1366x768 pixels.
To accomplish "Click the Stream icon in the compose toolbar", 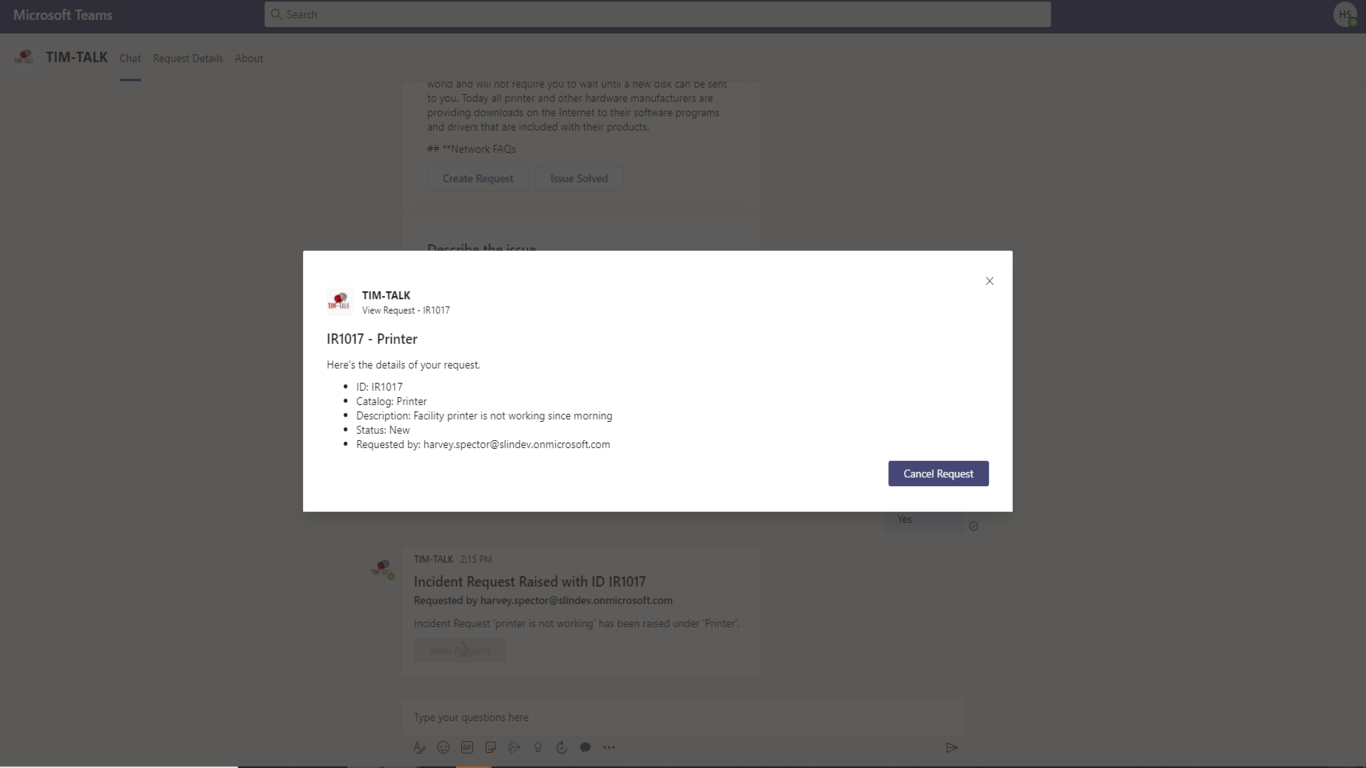I will pyautogui.click(x=514, y=748).
